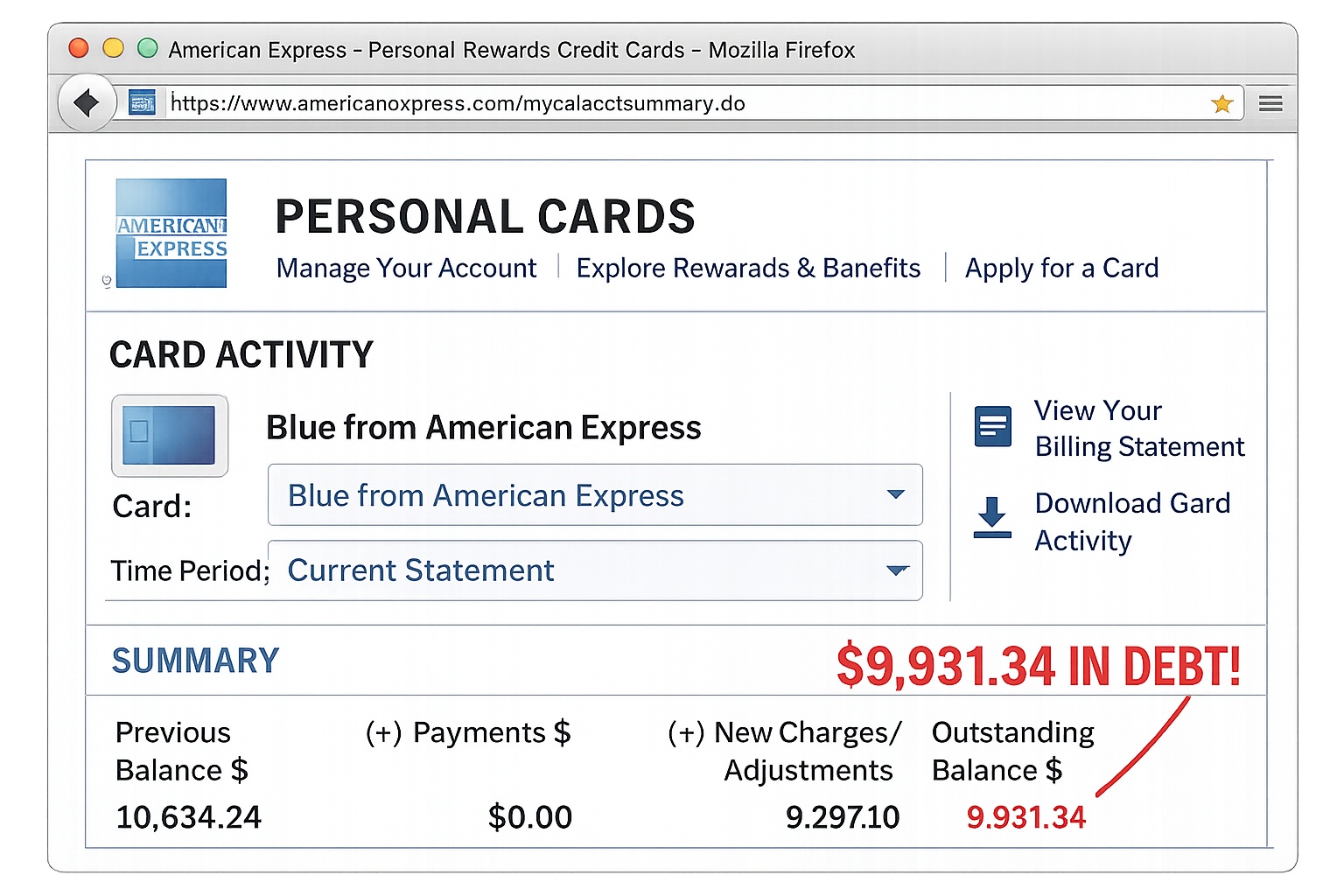Click the green window maximize button
The image size is (1344, 896).
[x=148, y=48]
